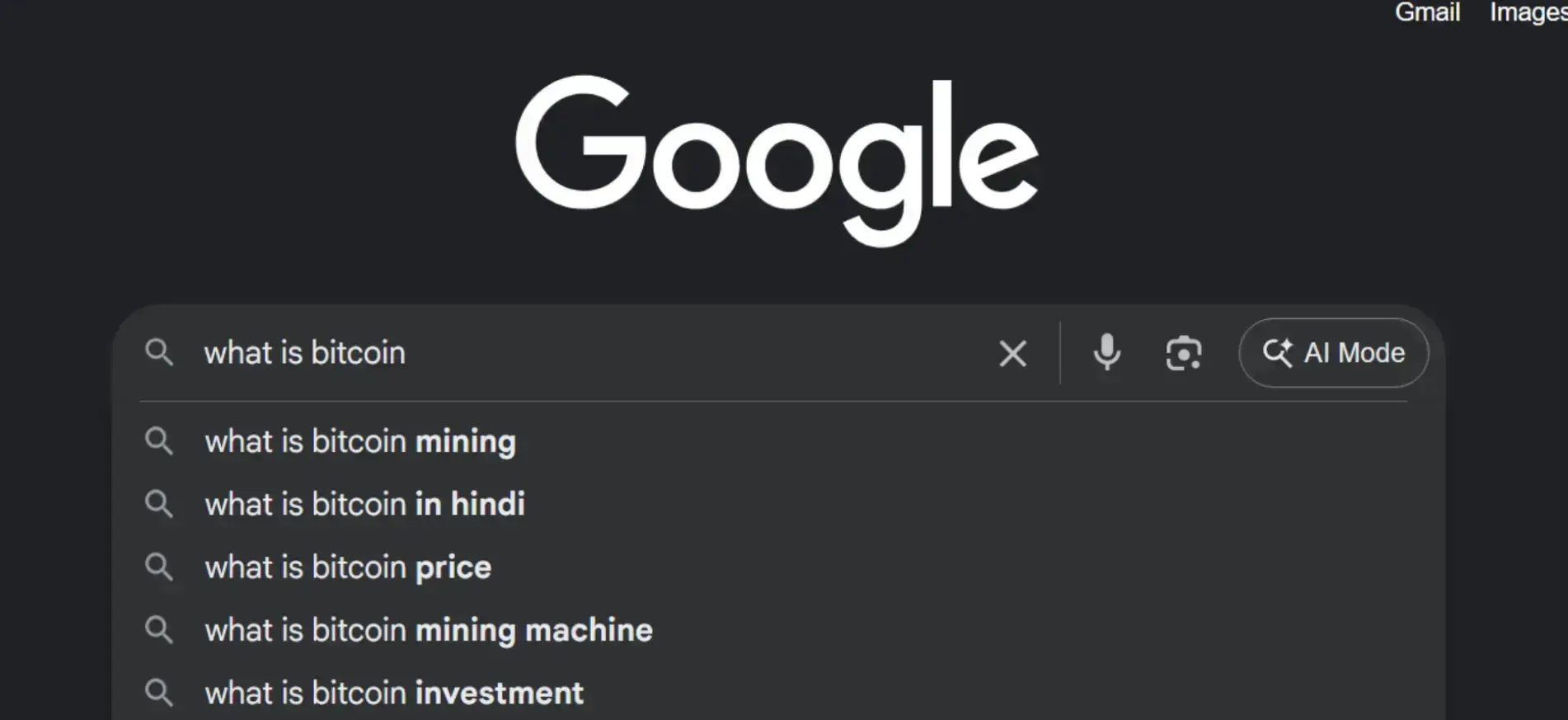Image resolution: width=1568 pixels, height=720 pixels.
Task: Open Gmail
Action: [1427, 12]
